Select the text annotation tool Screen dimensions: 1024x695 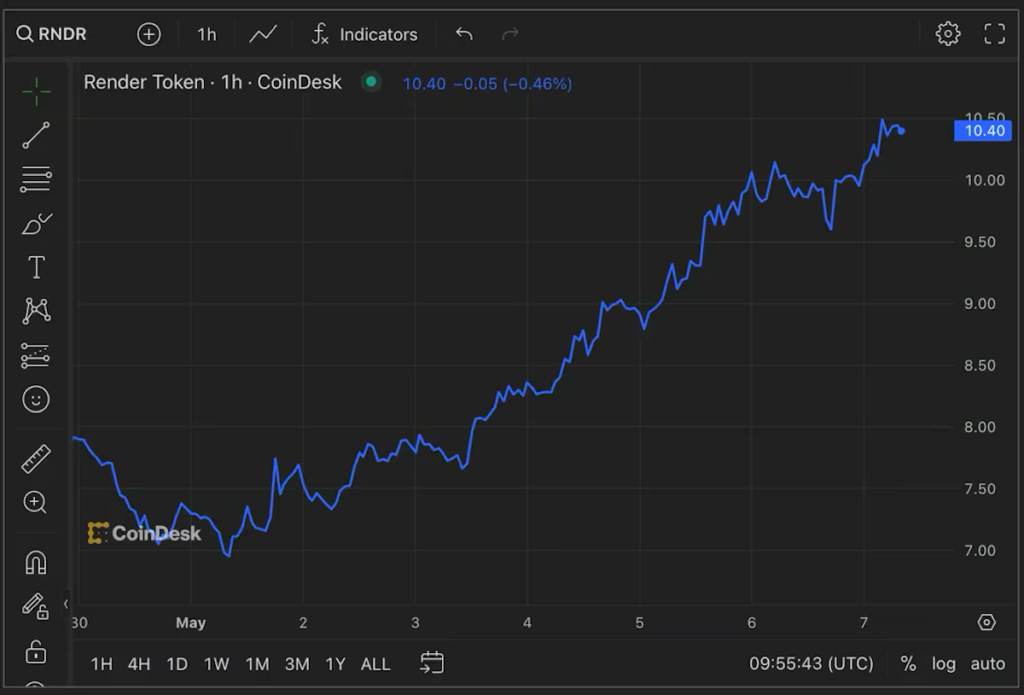click(36, 267)
